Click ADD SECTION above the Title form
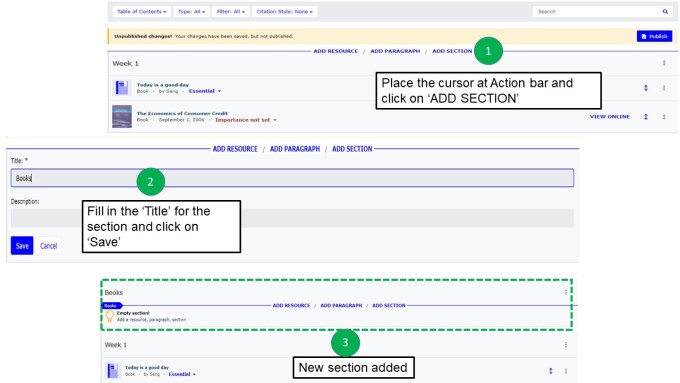 352,149
